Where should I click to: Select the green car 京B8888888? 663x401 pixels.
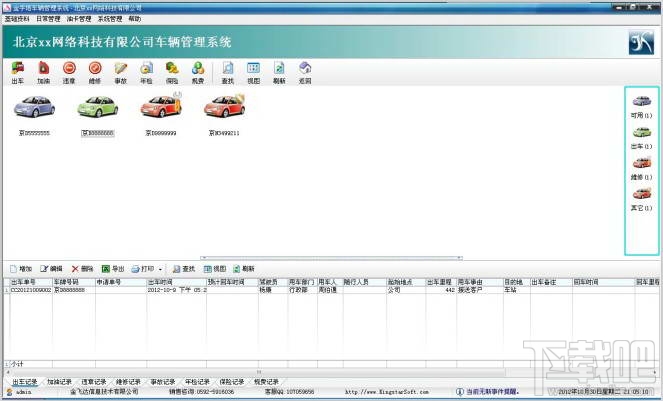click(98, 114)
